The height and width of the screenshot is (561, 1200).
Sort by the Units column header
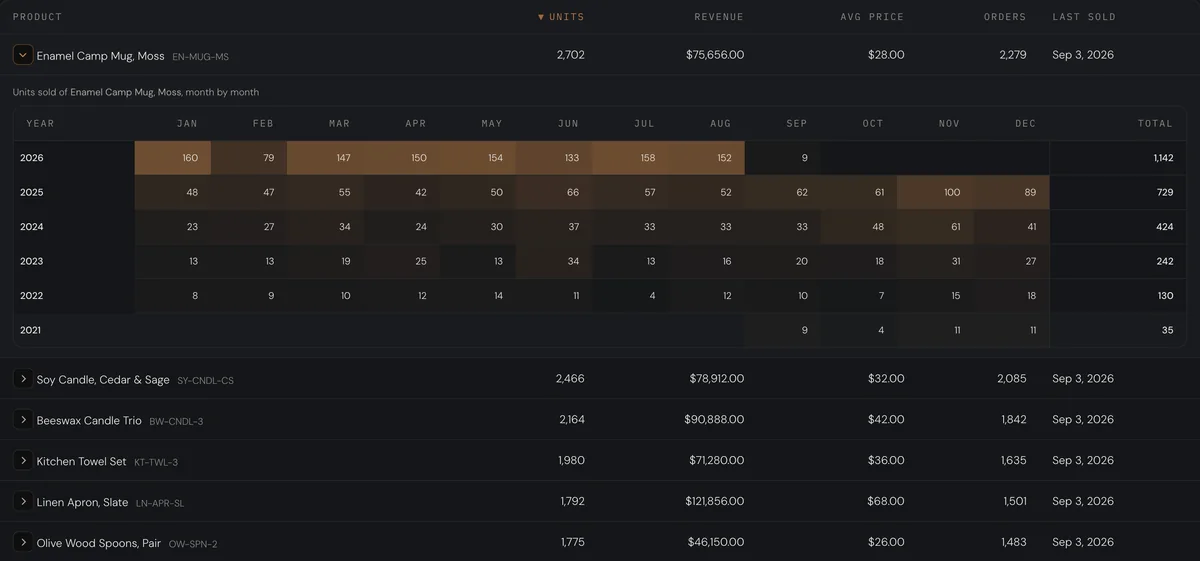pos(561,17)
